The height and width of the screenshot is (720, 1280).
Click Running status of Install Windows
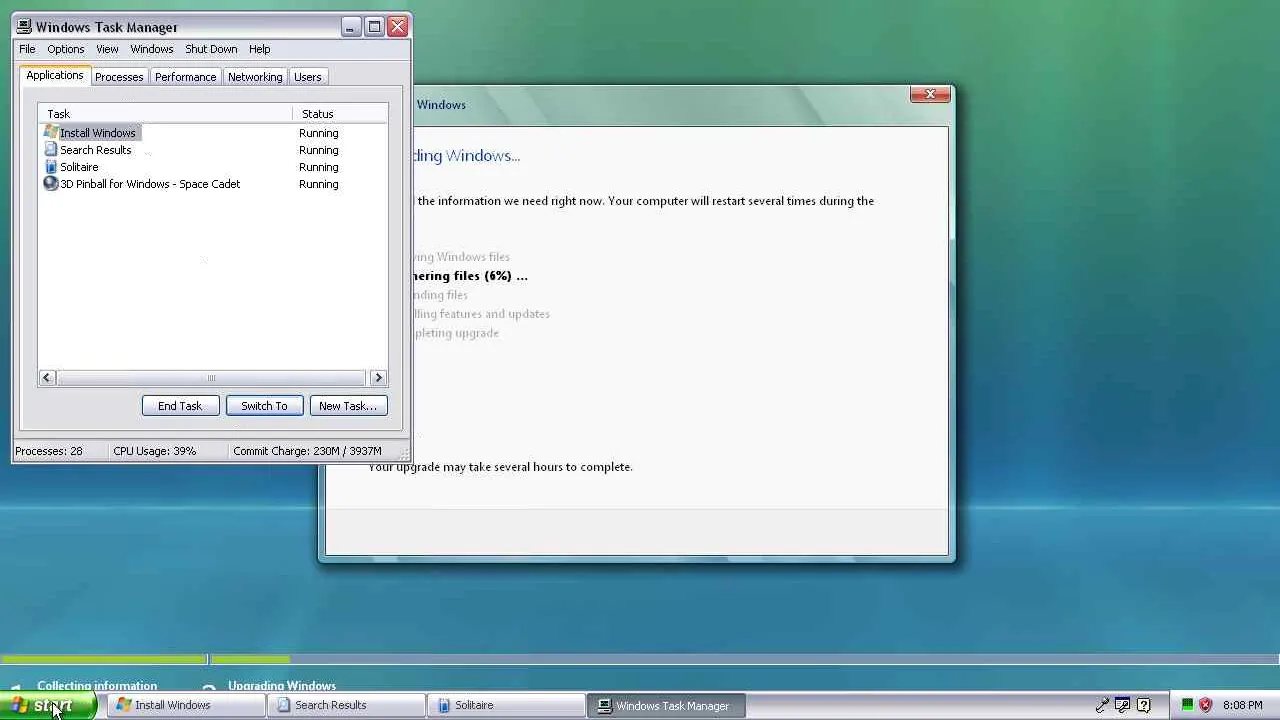click(x=318, y=133)
